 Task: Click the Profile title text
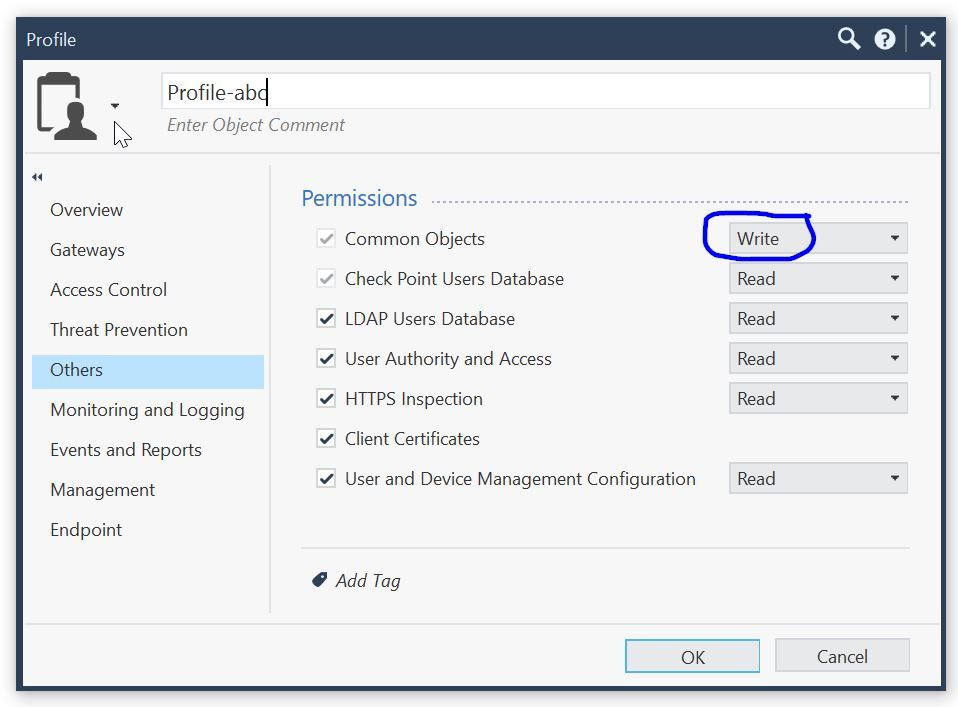(51, 40)
